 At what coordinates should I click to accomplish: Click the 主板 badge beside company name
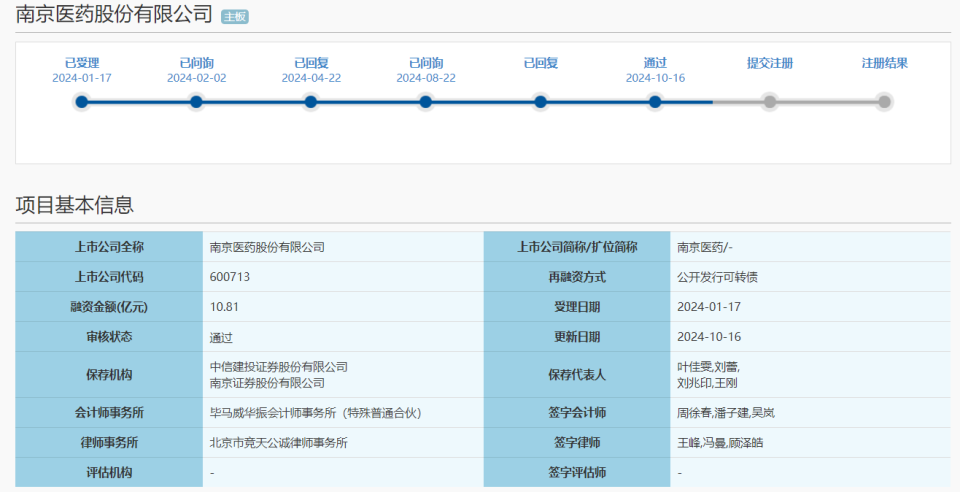(234, 17)
